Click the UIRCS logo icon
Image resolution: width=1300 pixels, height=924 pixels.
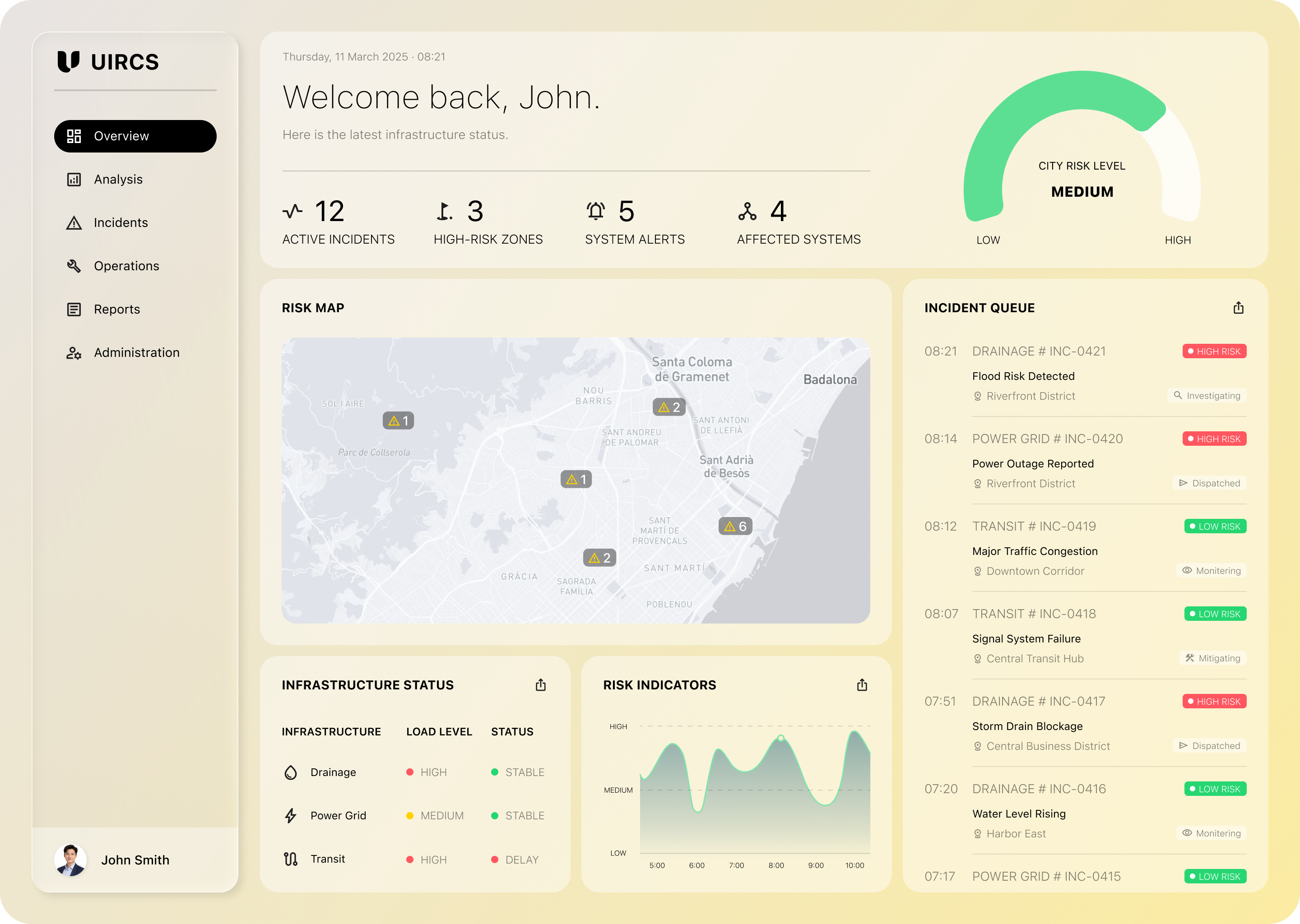(68, 61)
